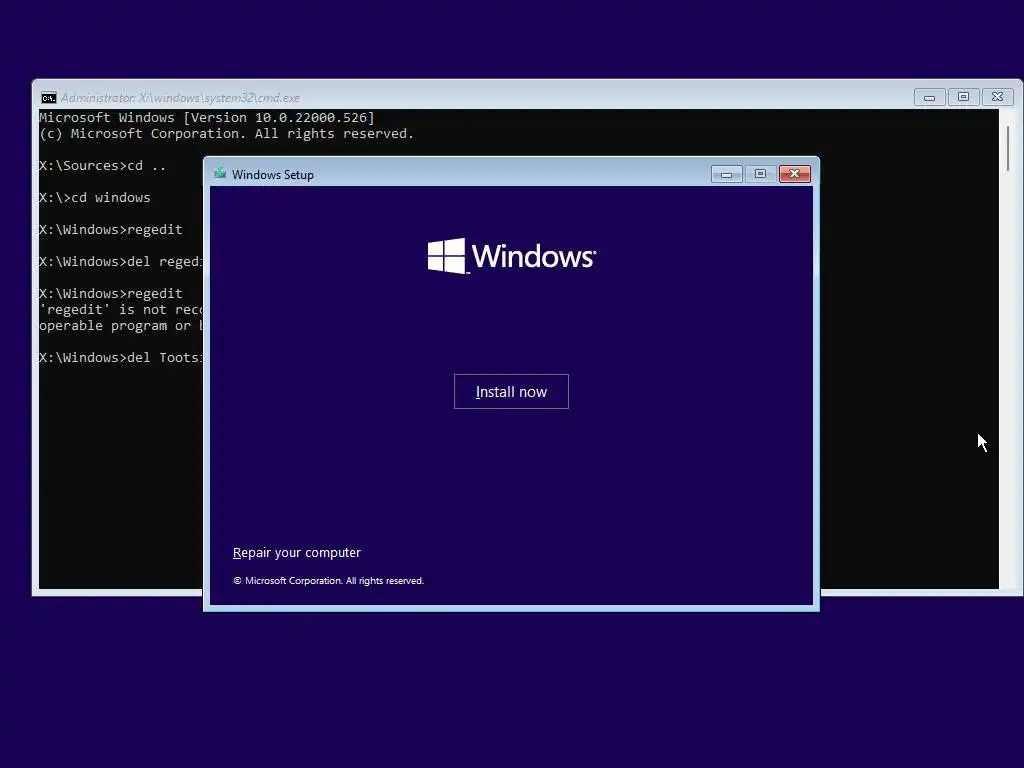The width and height of the screenshot is (1024, 768).
Task: Click the 'X:\Windows>del reged' command line
Action: pos(121,262)
